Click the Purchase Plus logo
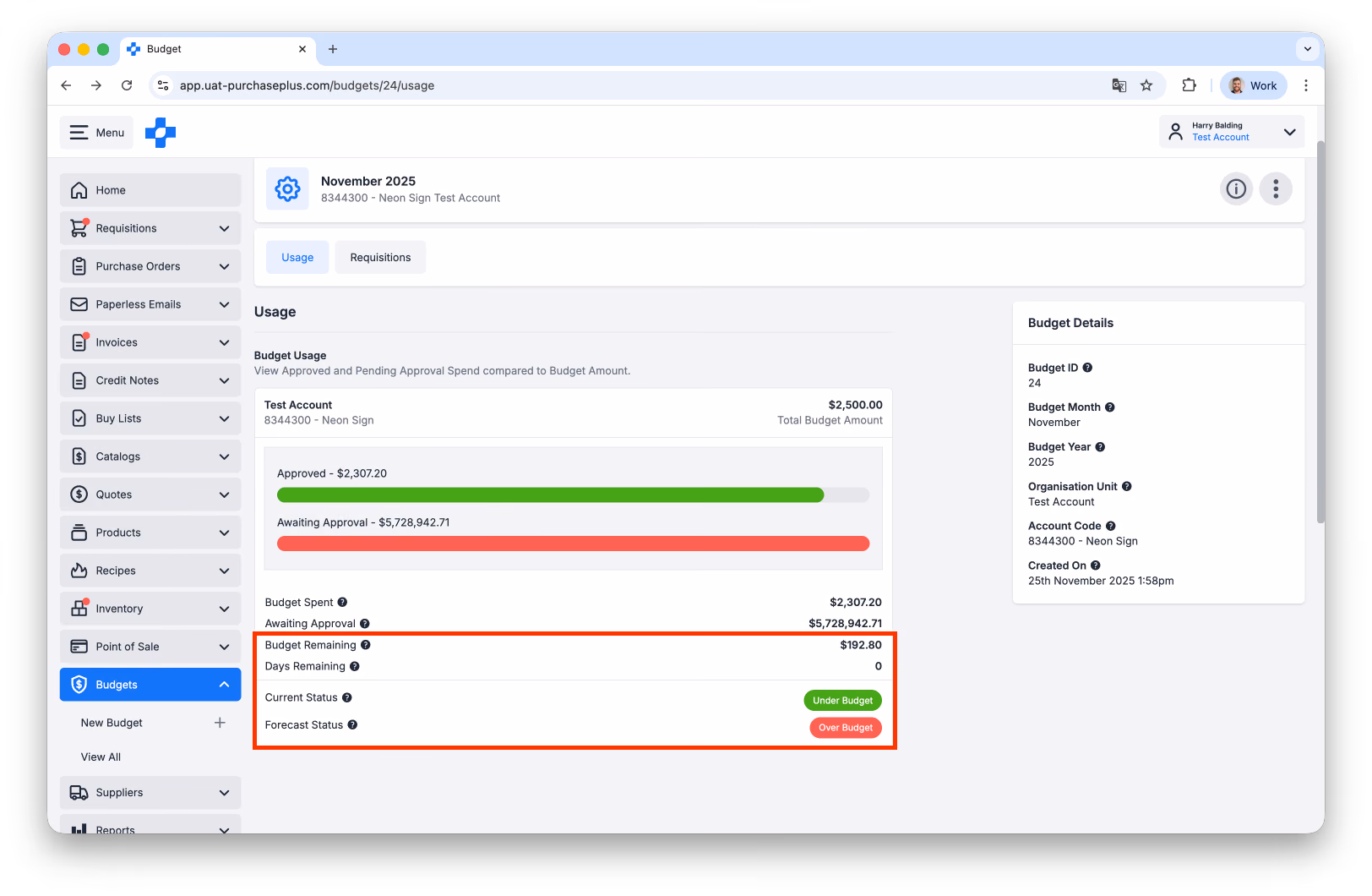 pyautogui.click(x=161, y=133)
